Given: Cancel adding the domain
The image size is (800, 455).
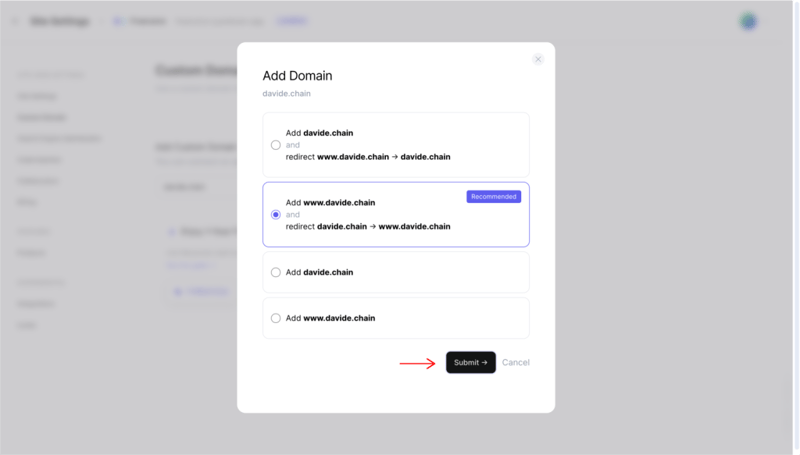Looking at the screenshot, I should tap(516, 362).
